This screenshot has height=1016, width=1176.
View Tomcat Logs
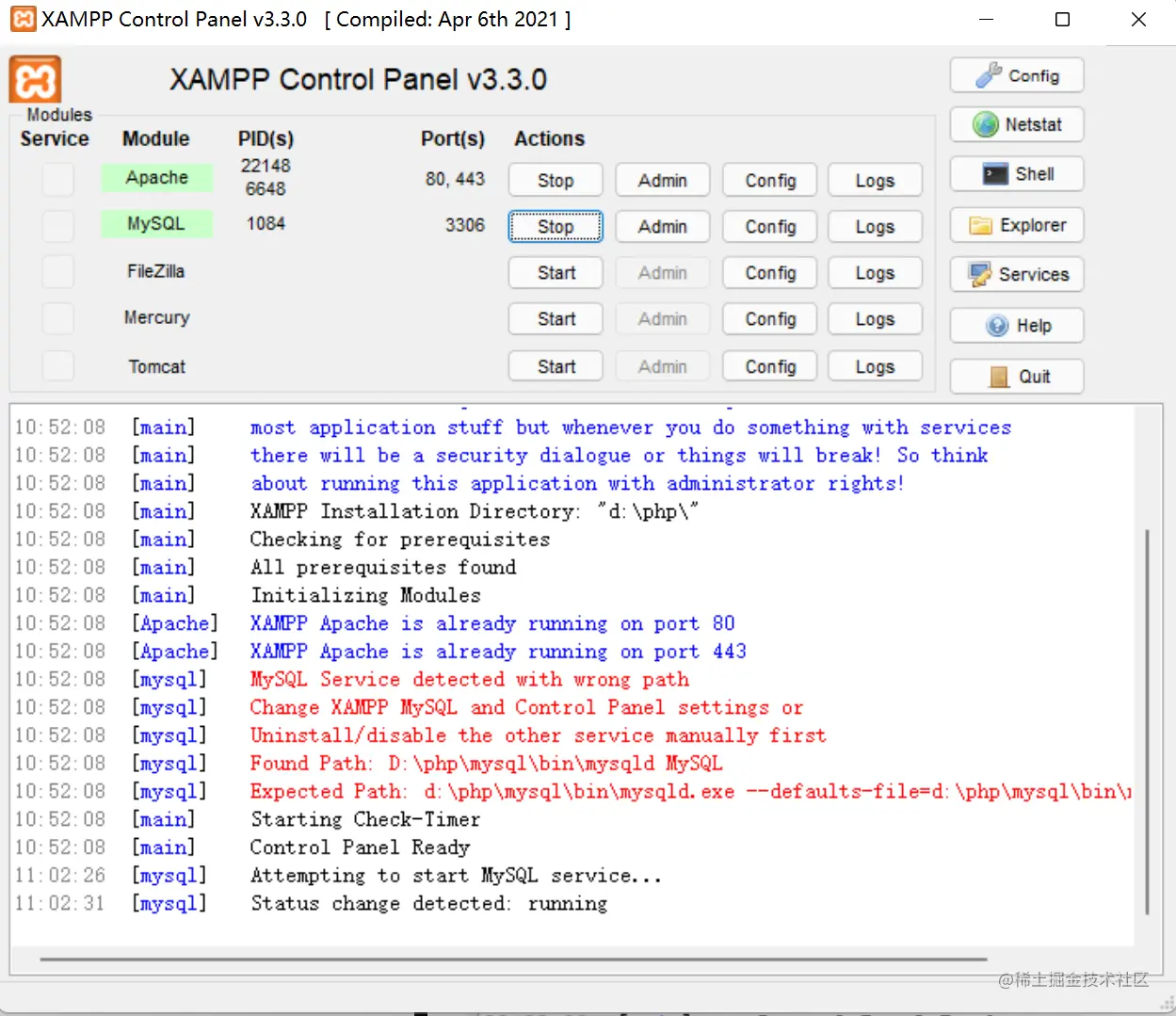pos(875,366)
